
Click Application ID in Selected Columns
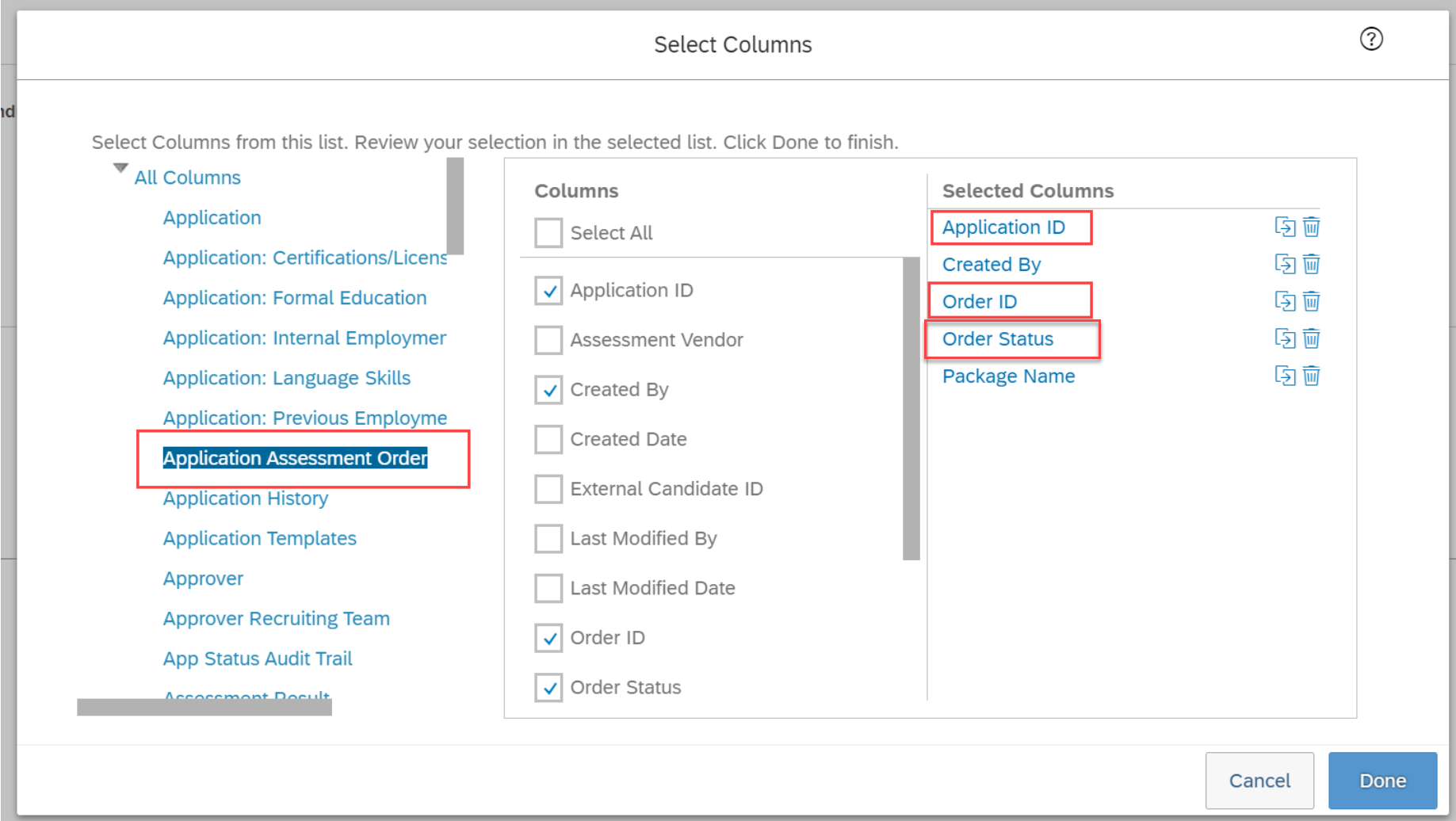coord(1003,227)
